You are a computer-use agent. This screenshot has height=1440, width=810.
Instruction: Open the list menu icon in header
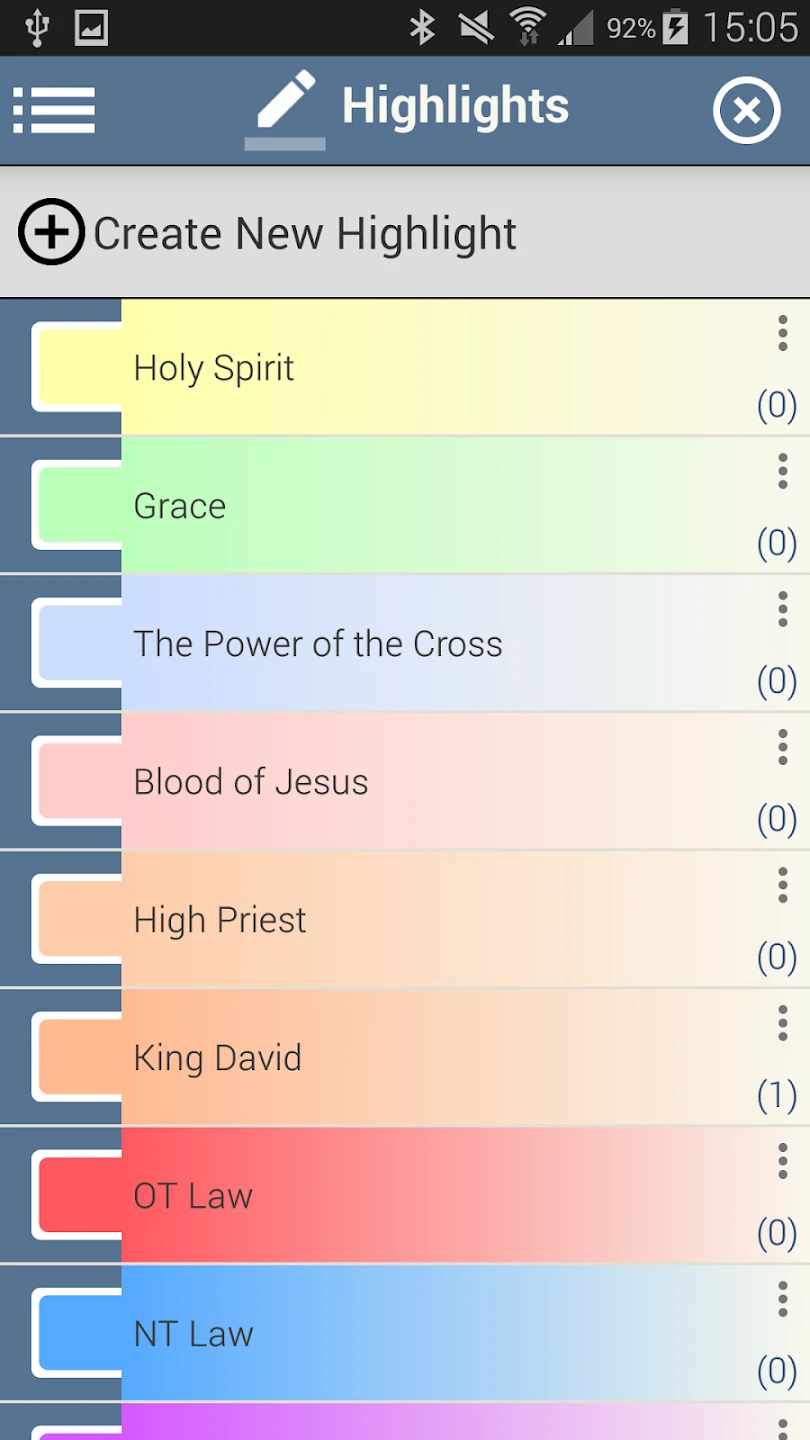(54, 109)
